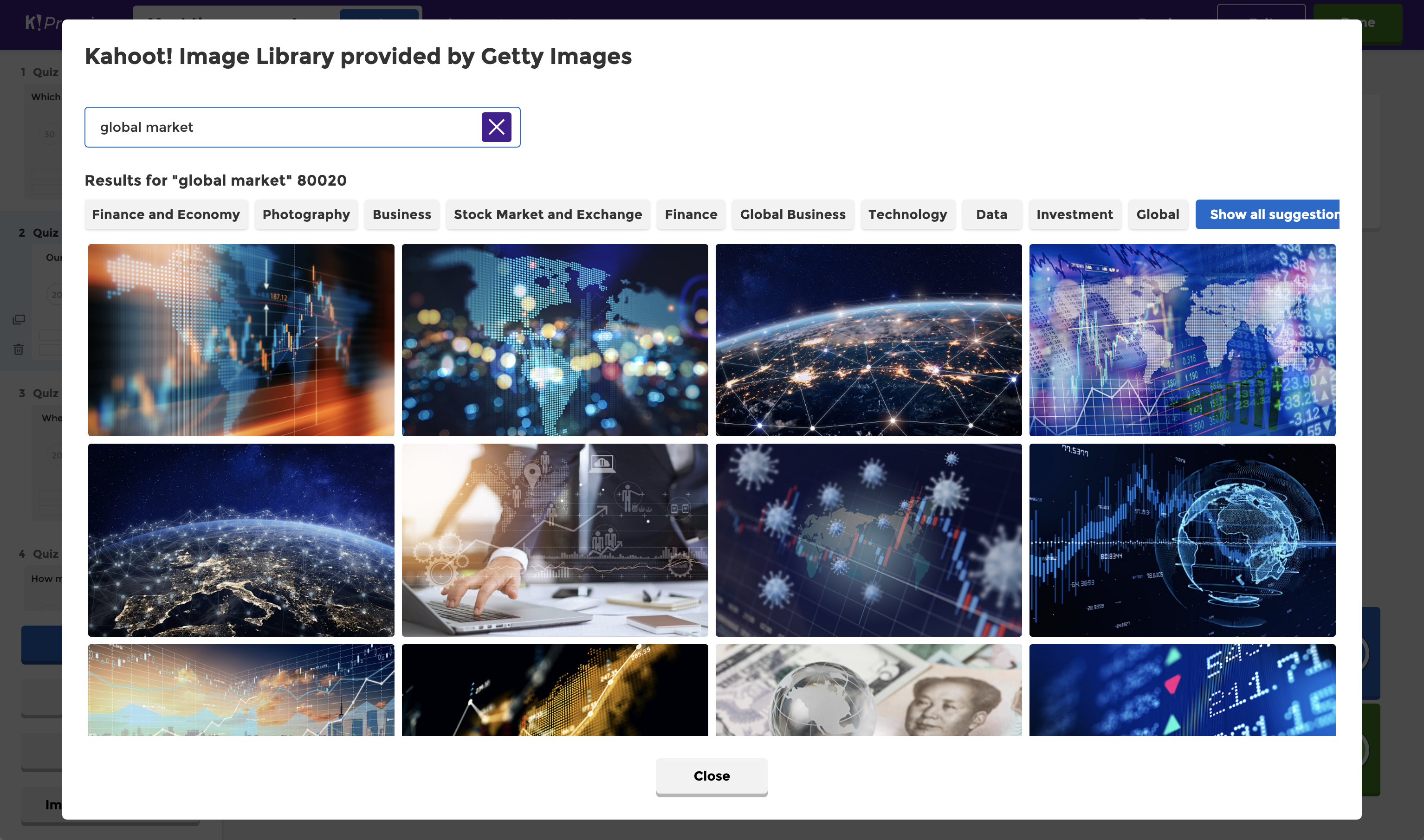Show all suggestions
This screenshot has width=1424, height=840.
1267,214
